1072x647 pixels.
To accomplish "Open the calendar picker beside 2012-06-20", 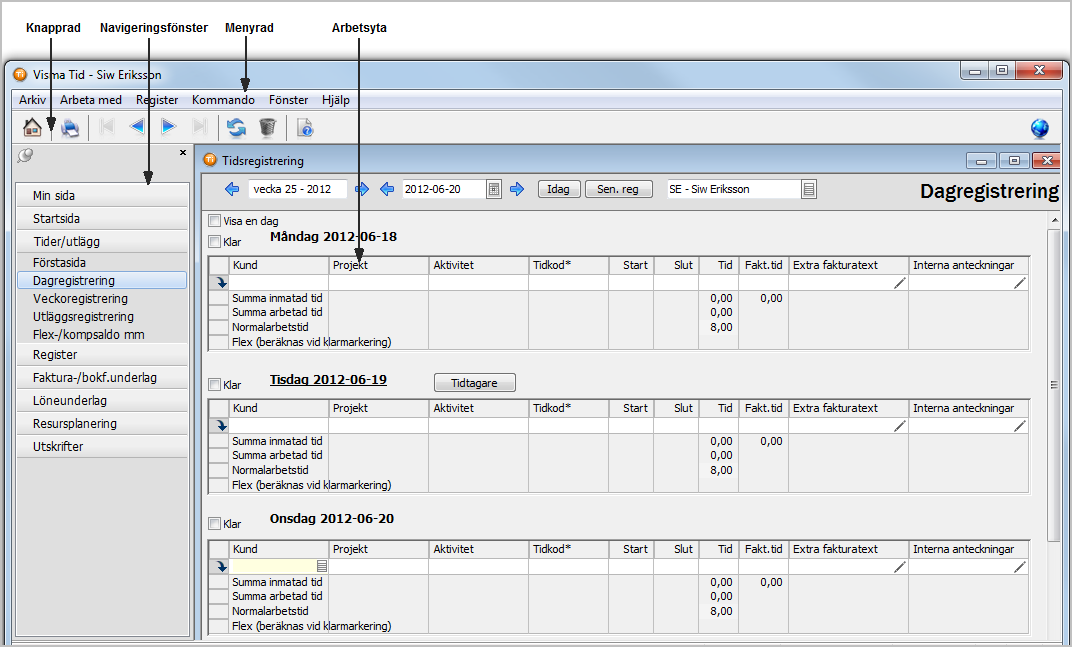I will [x=493, y=189].
